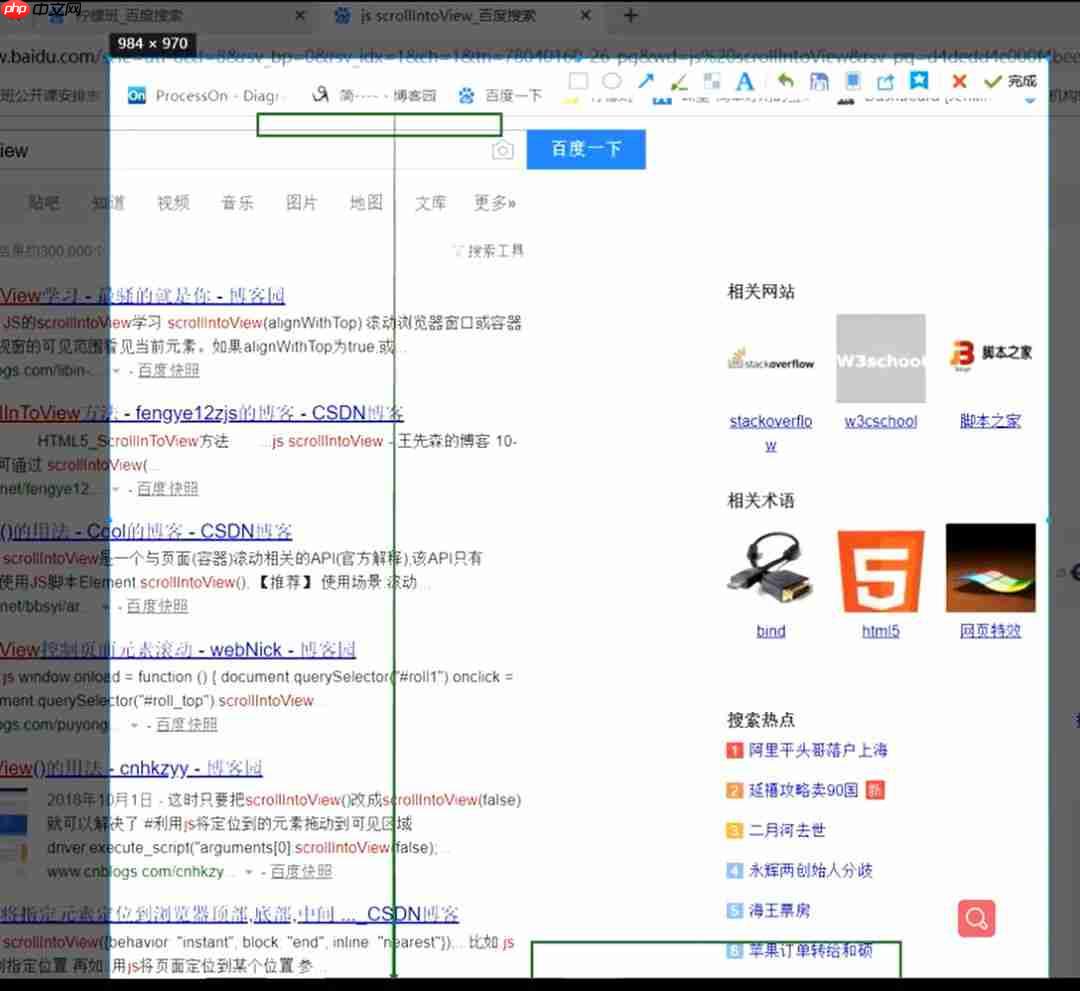Select the rectangle annotation tool
Image resolution: width=1080 pixels, height=991 pixels.
tap(578, 82)
